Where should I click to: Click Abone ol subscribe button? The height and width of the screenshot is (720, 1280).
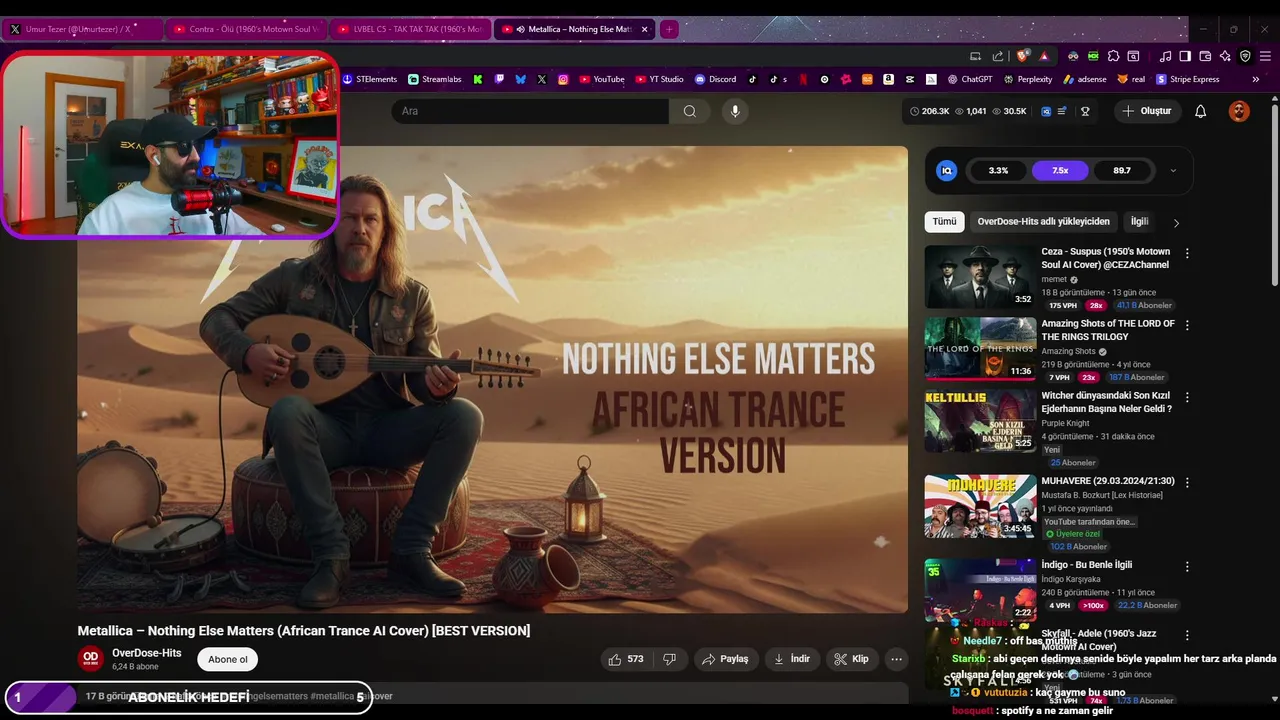(x=228, y=659)
